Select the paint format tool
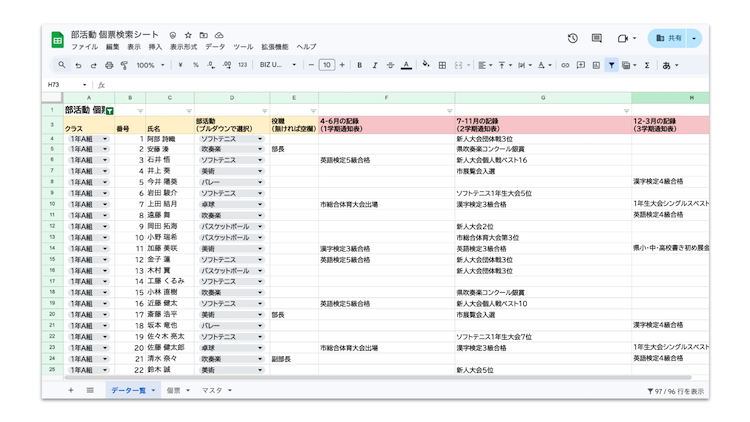 click(124, 65)
